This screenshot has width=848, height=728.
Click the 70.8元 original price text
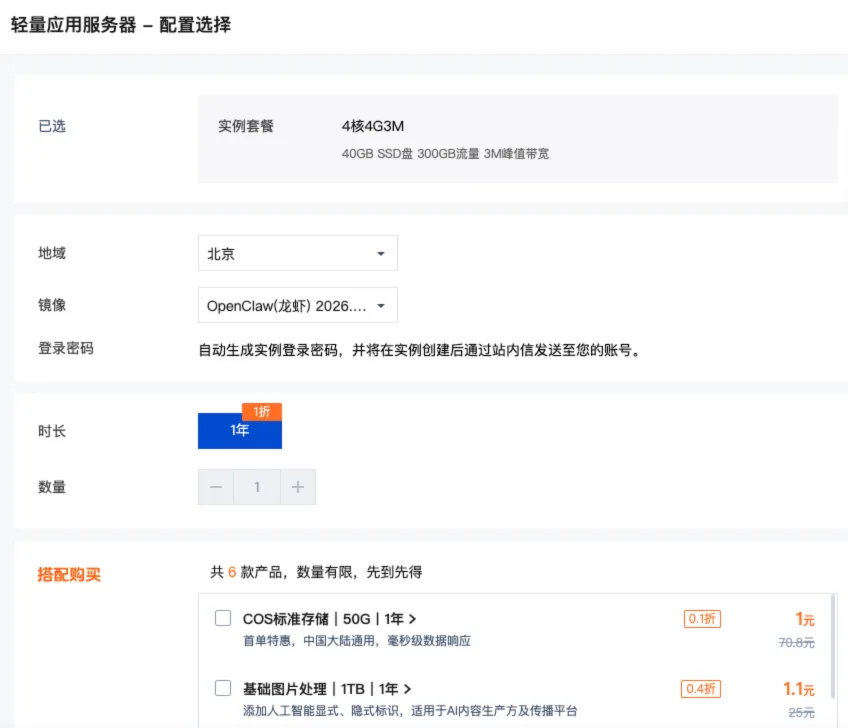797,642
